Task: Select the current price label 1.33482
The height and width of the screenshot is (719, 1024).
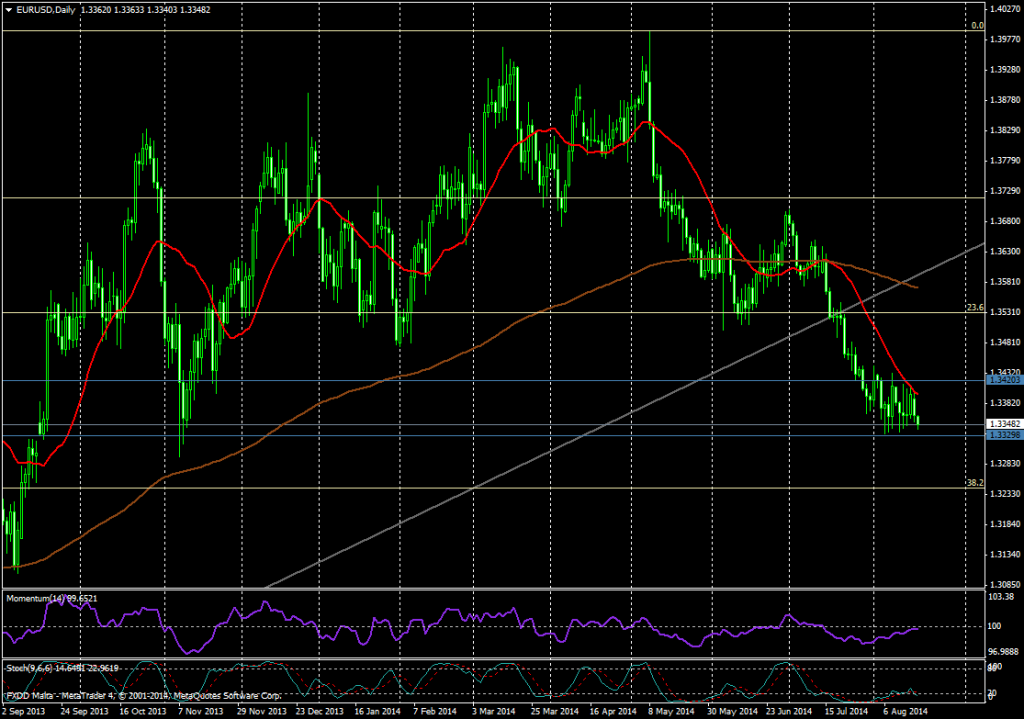Action: pyautogui.click(x=1004, y=424)
